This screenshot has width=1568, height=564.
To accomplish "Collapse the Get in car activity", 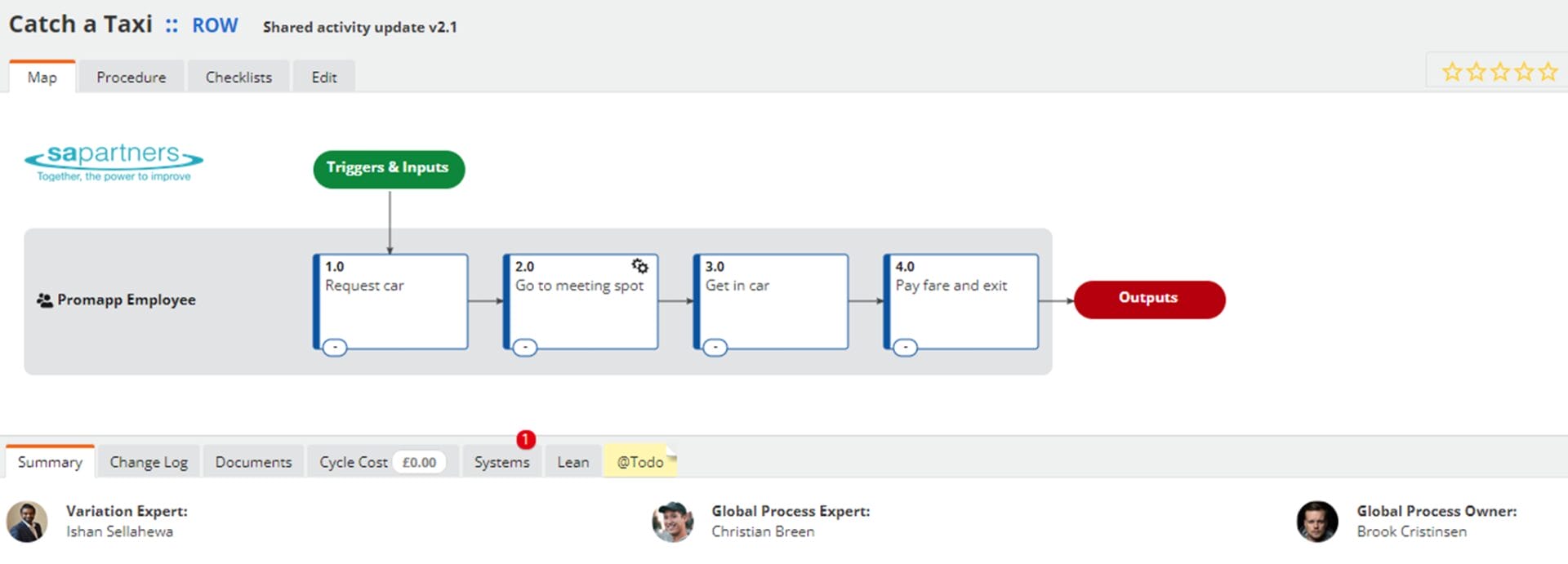I will point(715,348).
